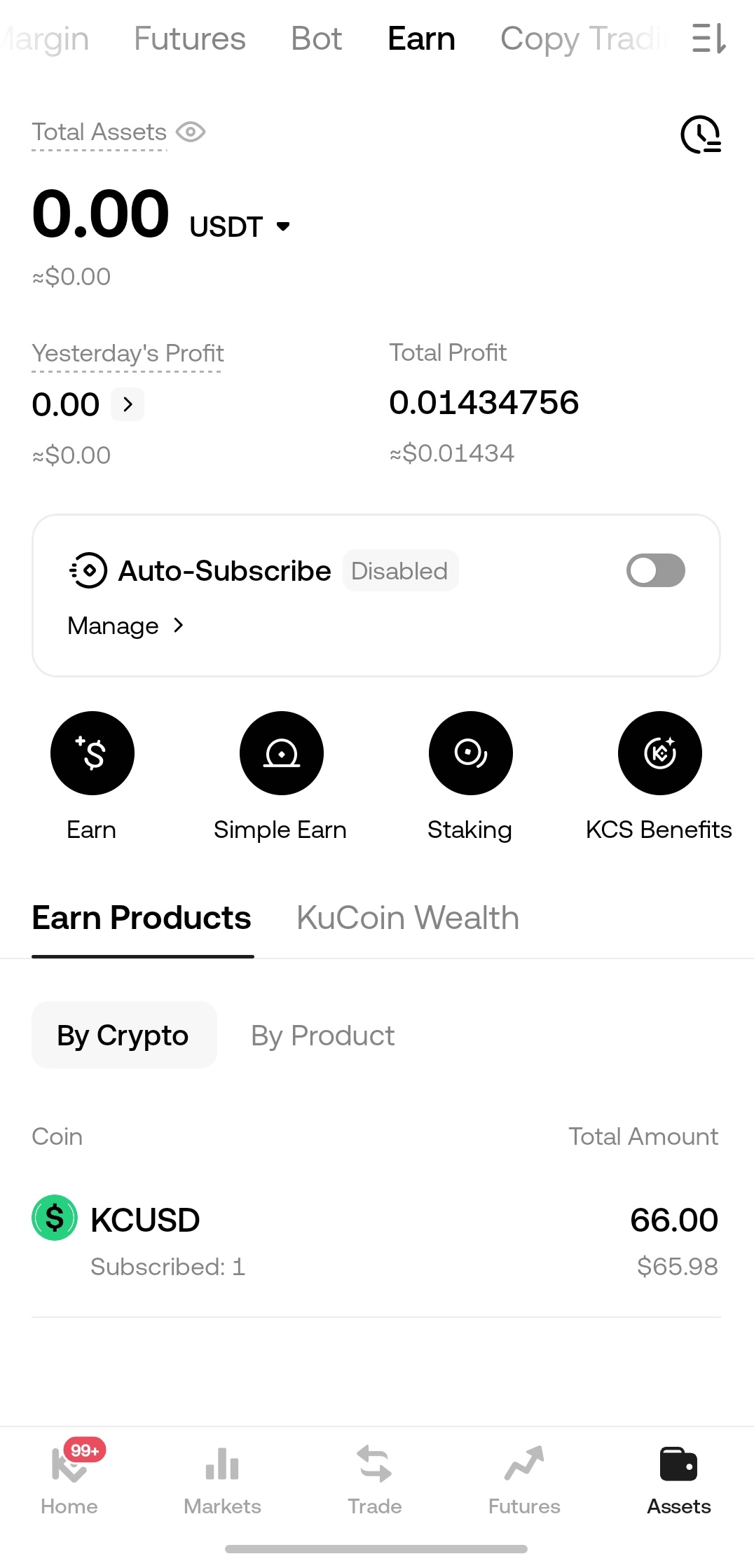754x1568 pixels.
Task: Open the KCS Benefits icon
Action: [660, 753]
